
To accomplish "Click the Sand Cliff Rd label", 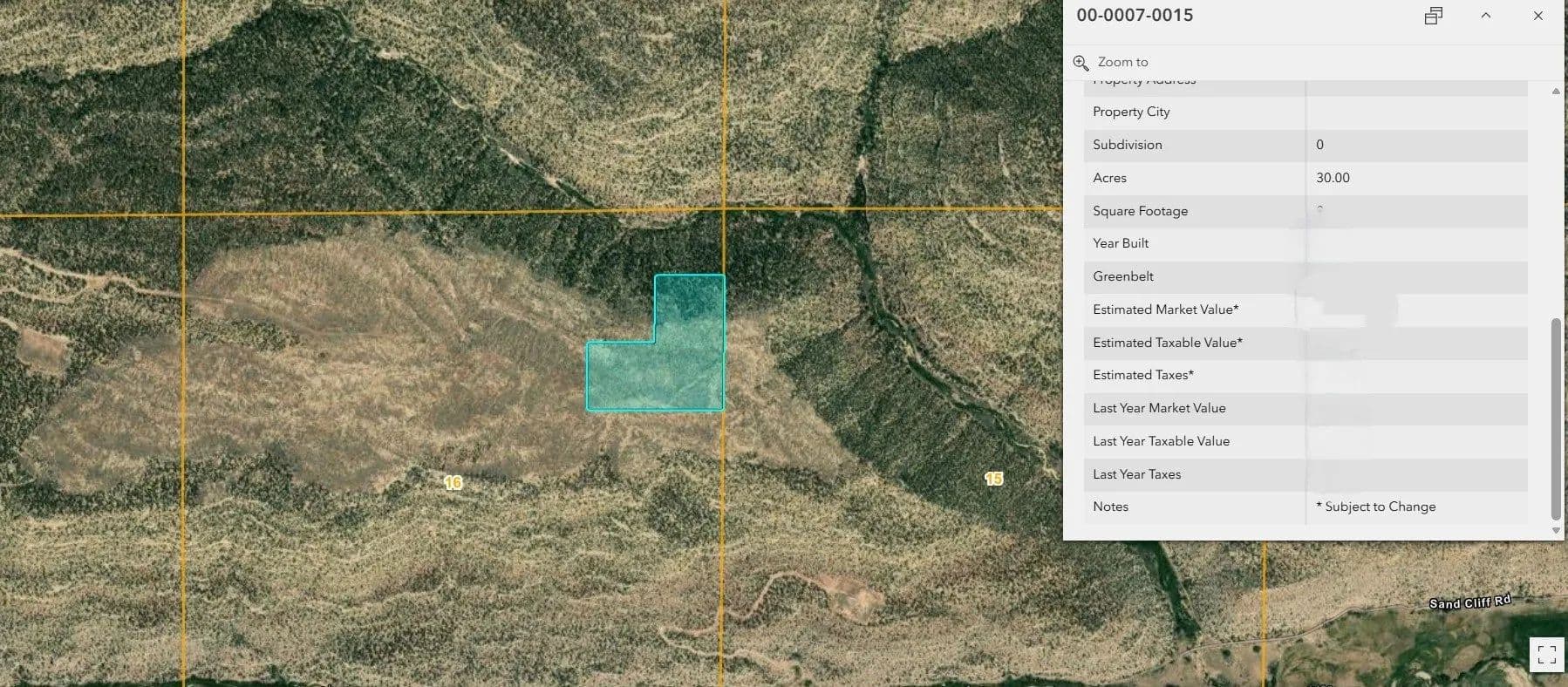I will tap(1469, 602).
